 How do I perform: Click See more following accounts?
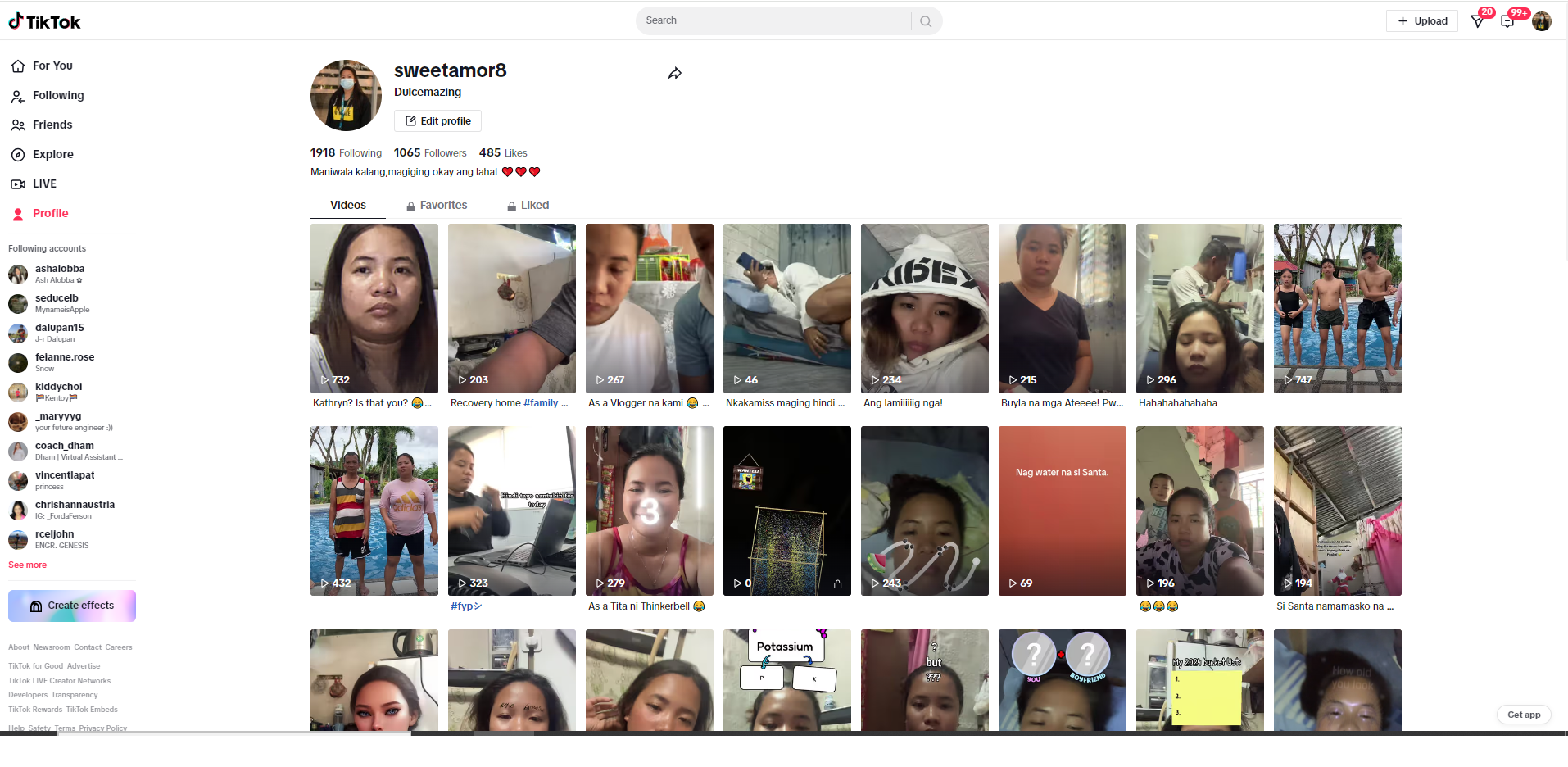(x=27, y=565)
